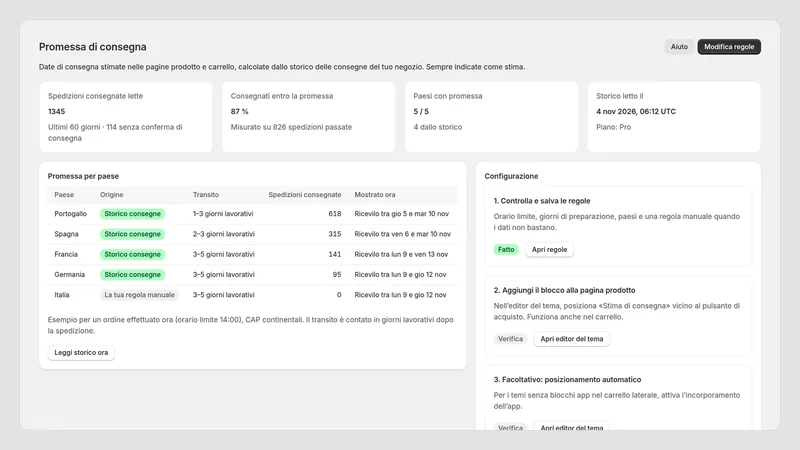Click the Storico letto il card
Image resolution: width=800 pixels, height=450 pixels.
pyautogui.click(x=673, y=117)
